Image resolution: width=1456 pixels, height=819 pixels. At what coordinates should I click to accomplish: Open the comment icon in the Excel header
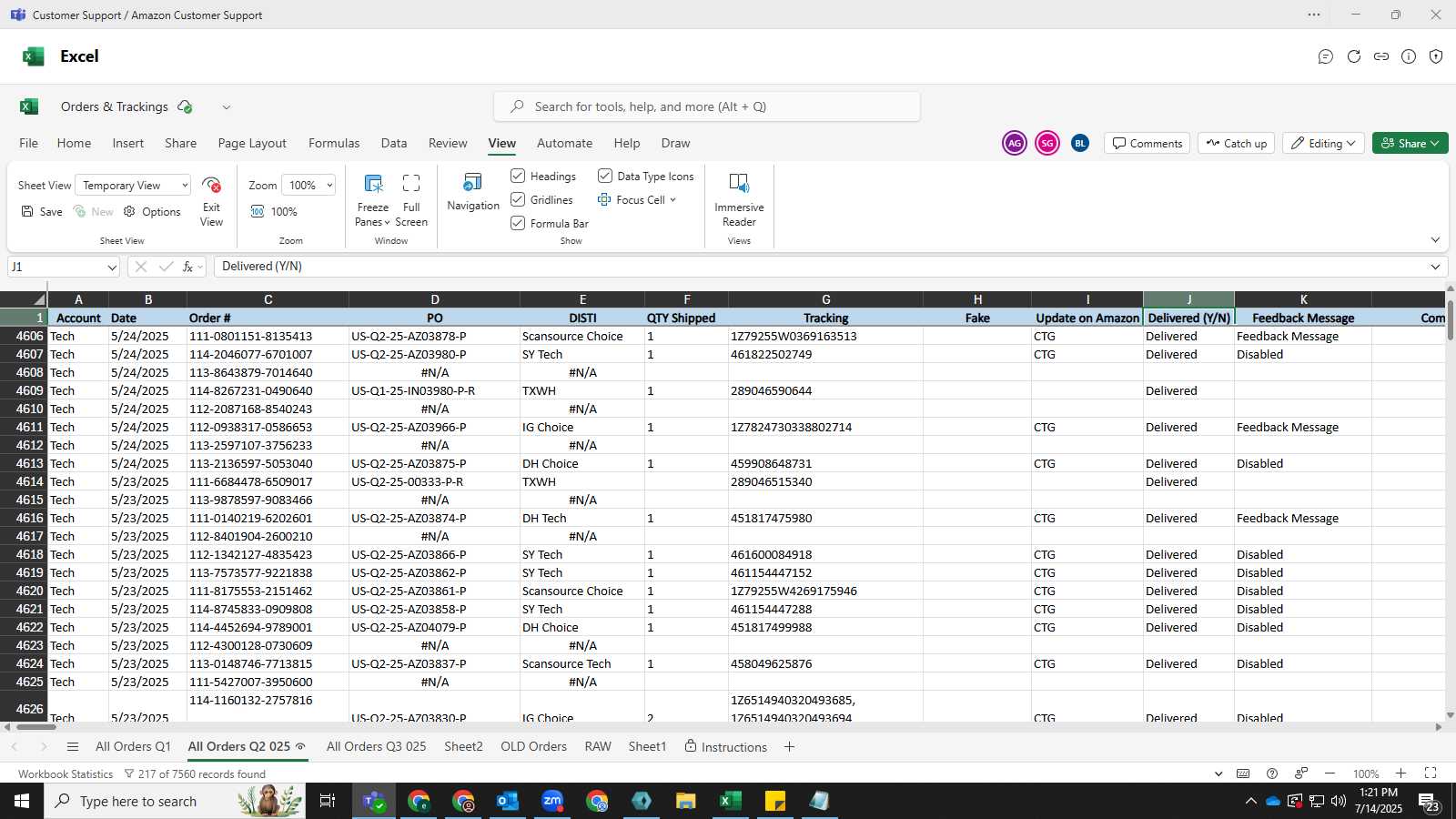coord(1326,56)
